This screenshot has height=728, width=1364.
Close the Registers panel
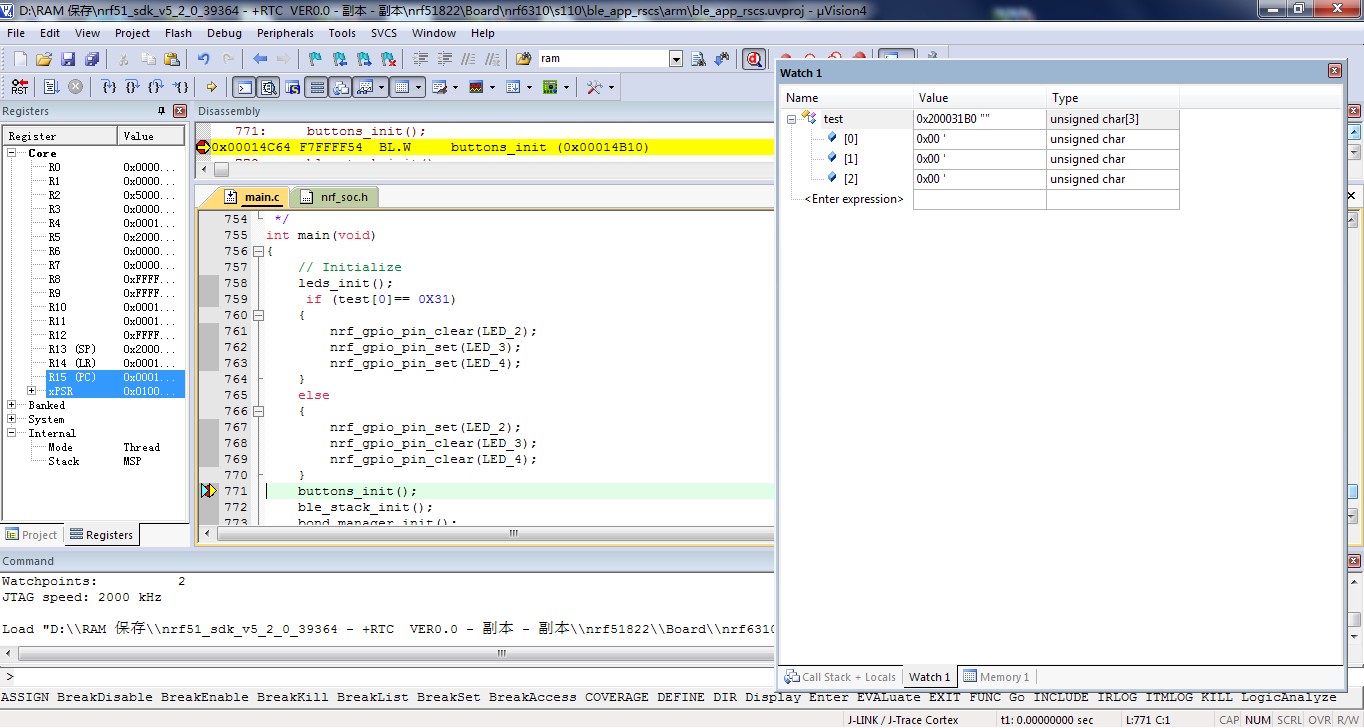[x=180, y=111]
